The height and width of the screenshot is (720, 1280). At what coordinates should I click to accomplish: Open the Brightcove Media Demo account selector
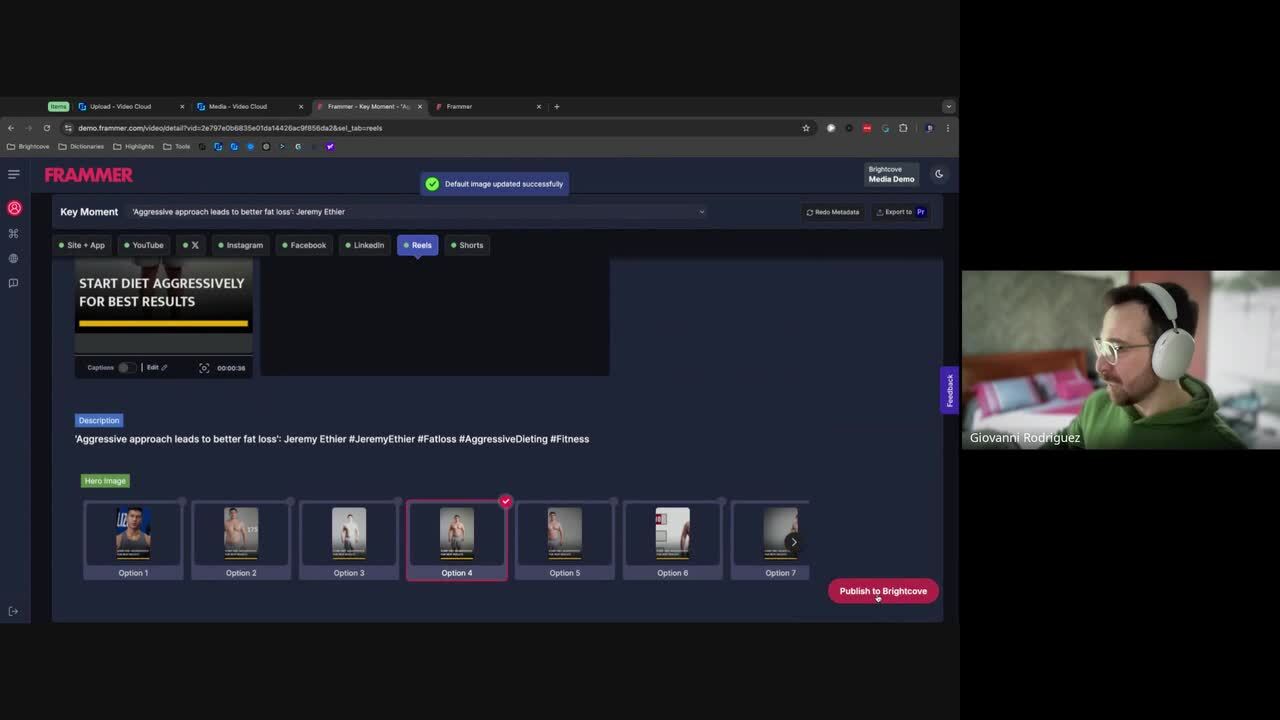point(891,174)
